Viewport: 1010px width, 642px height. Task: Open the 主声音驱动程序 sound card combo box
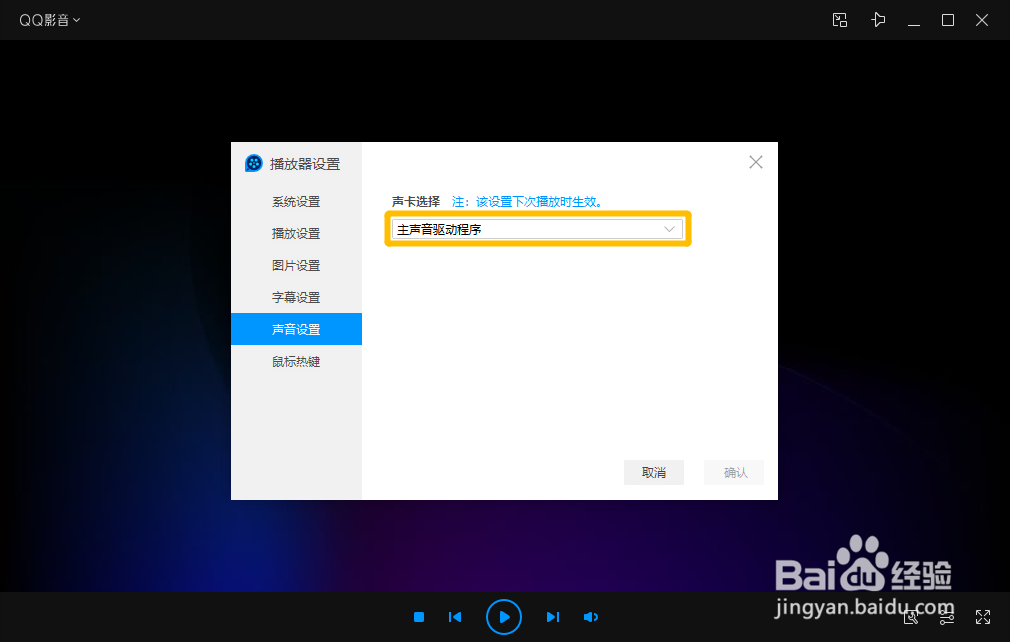[x=537, y=229]
